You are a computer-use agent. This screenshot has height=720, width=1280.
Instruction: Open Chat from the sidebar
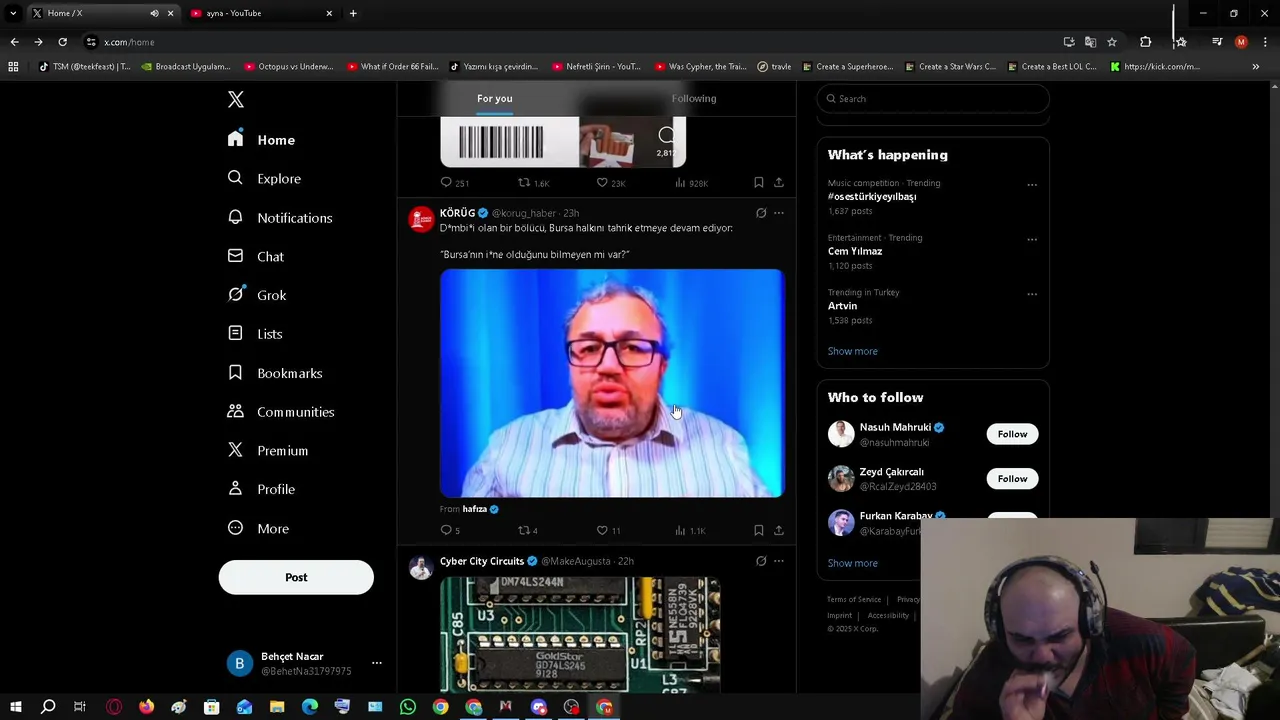(x=256, y=256)
